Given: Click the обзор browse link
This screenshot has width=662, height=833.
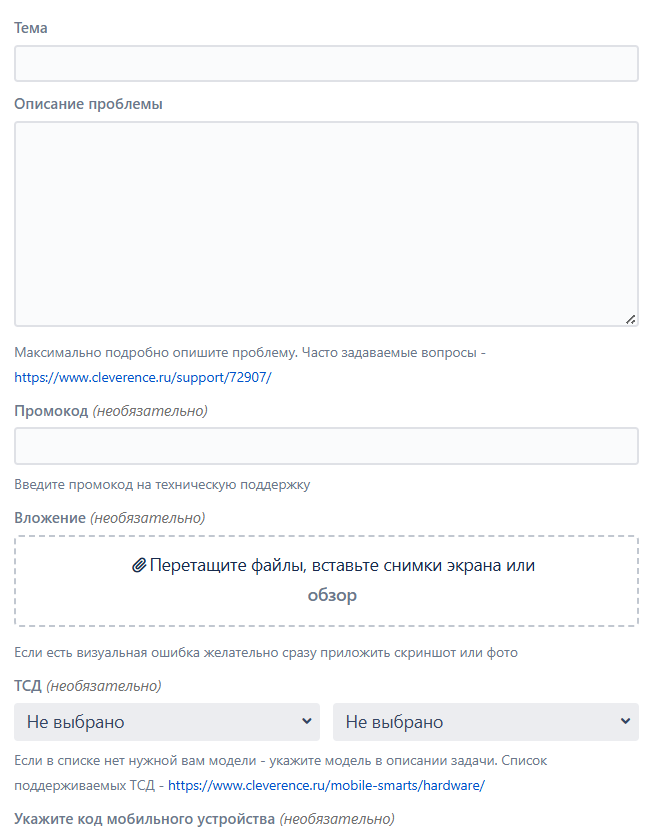Looking at the screenshot, I should 332,595.
